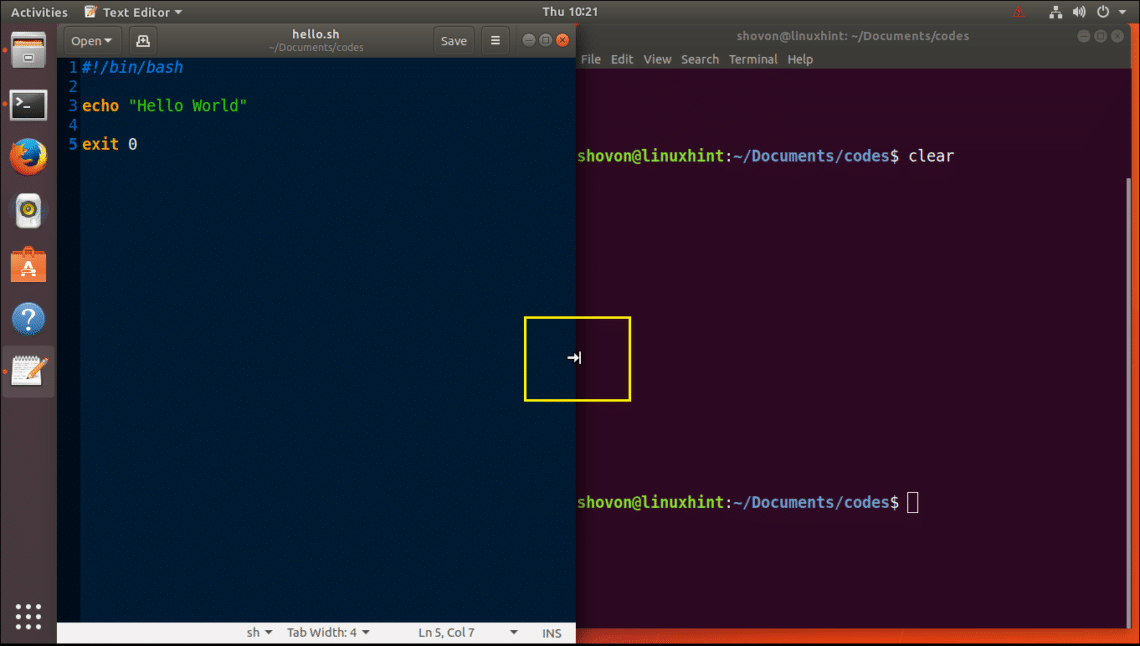Click Activities in the top bar
This screenshot has height=646, width=1140.
click(41, 11)
